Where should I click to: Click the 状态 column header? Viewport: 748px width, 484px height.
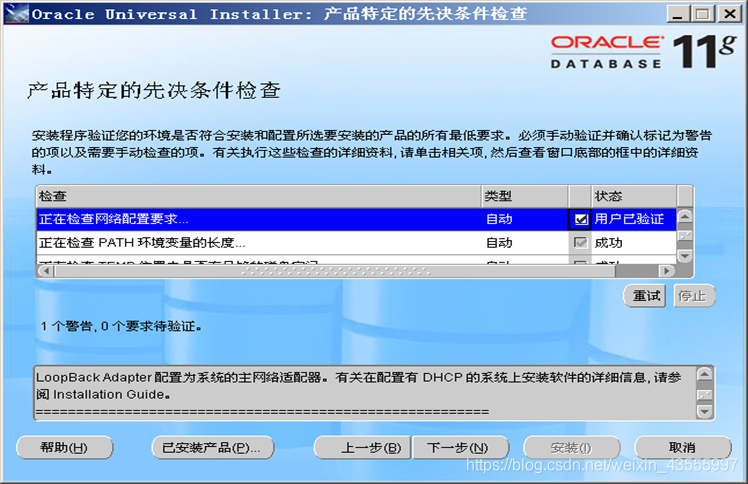[634, 196]
